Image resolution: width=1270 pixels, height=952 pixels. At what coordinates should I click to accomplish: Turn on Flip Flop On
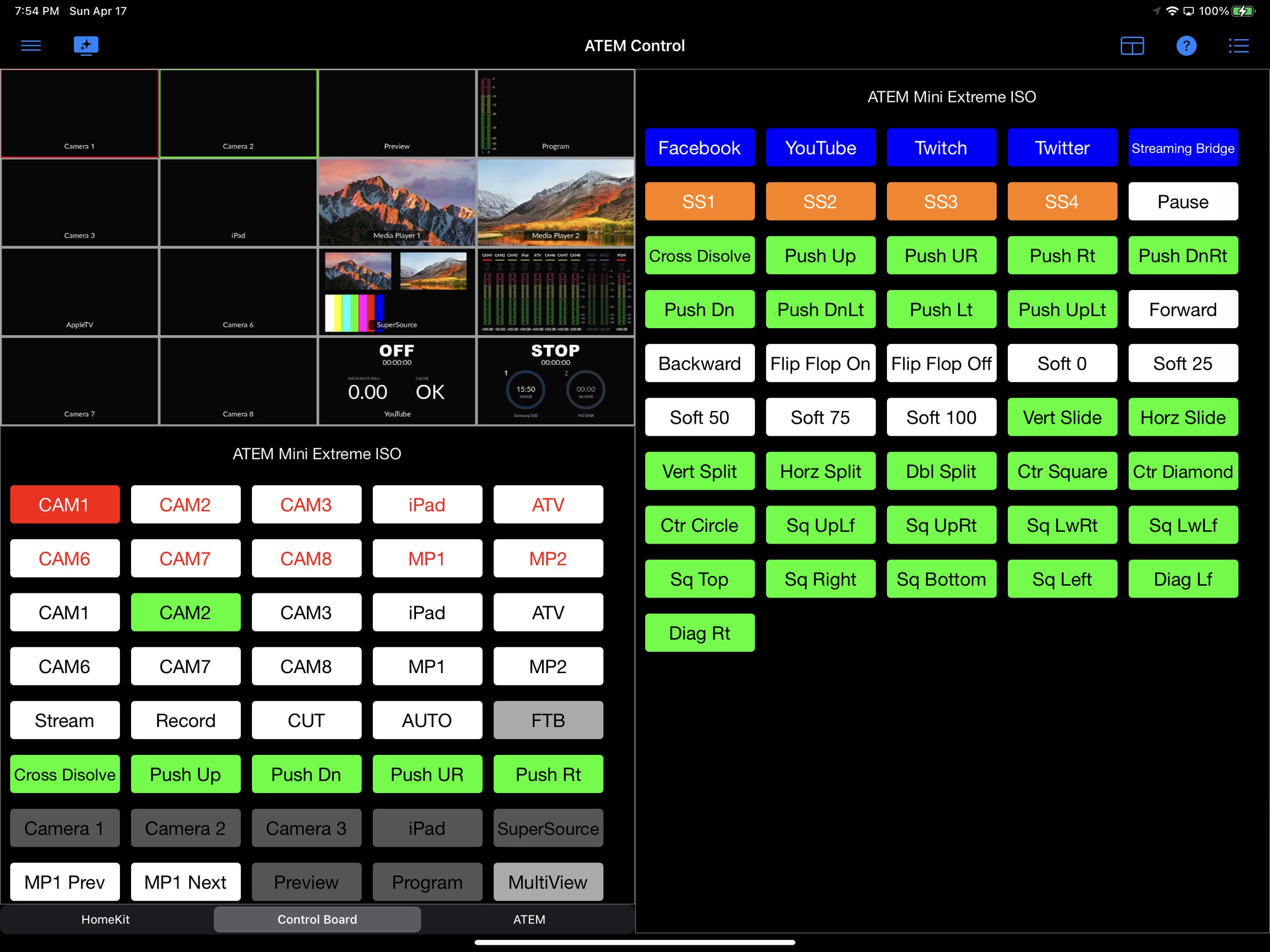pos(820,363)
